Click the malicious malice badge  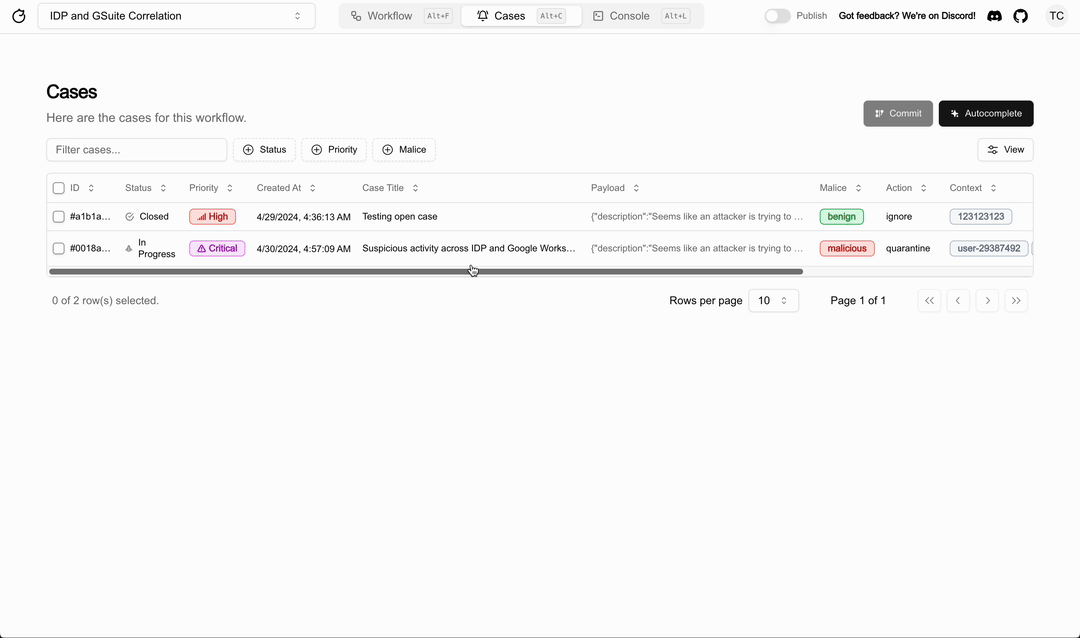tap(847, 248)
